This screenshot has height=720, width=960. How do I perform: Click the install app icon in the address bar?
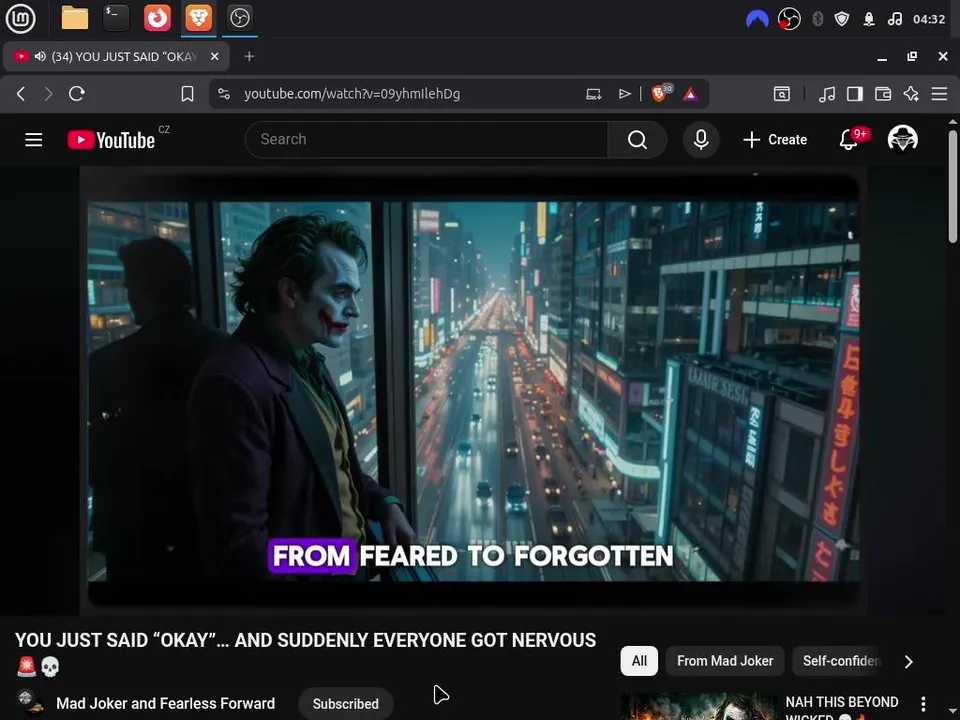pos(593,94)
